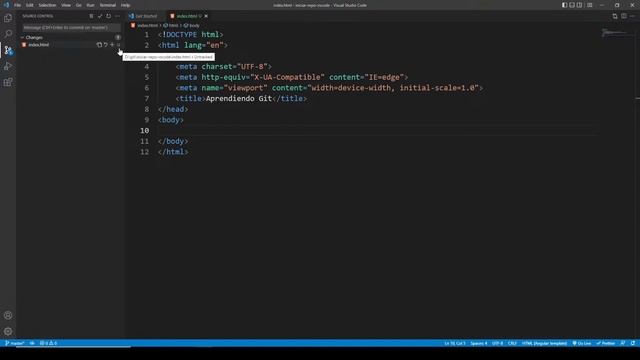Open the Search view in activity bar
The height and width of the screenshot is (360, 640).
pyautogui.click(x=8, y=34)
